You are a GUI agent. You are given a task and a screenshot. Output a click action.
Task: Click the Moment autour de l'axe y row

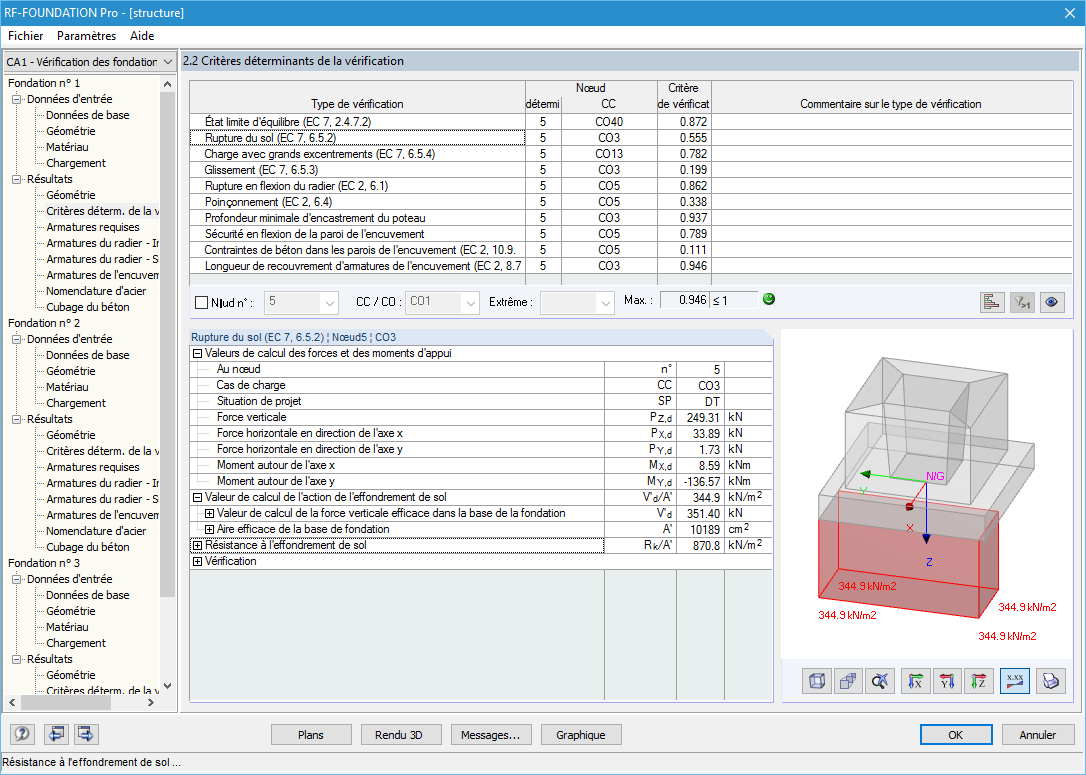(x=481, y=481)
